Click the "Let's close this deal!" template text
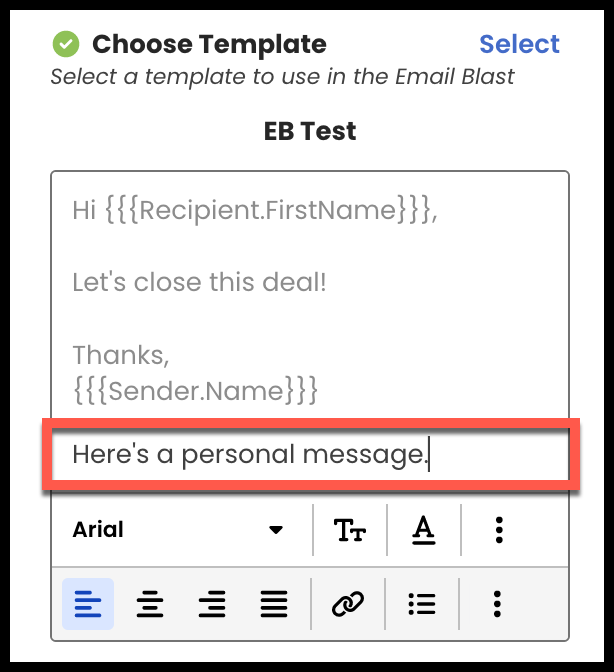 199,282
